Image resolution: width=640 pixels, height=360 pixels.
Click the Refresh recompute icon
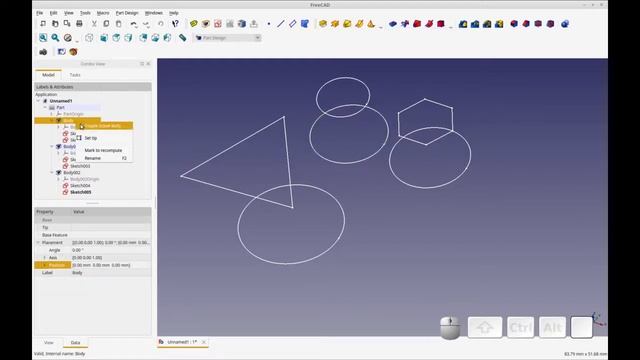click(161, 24)
